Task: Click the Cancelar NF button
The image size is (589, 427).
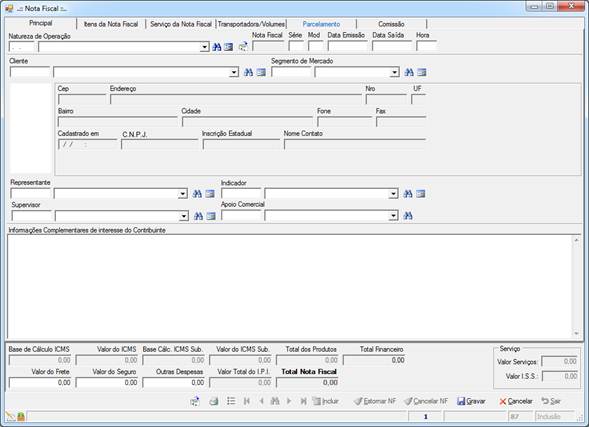Action: pos(426,401)
